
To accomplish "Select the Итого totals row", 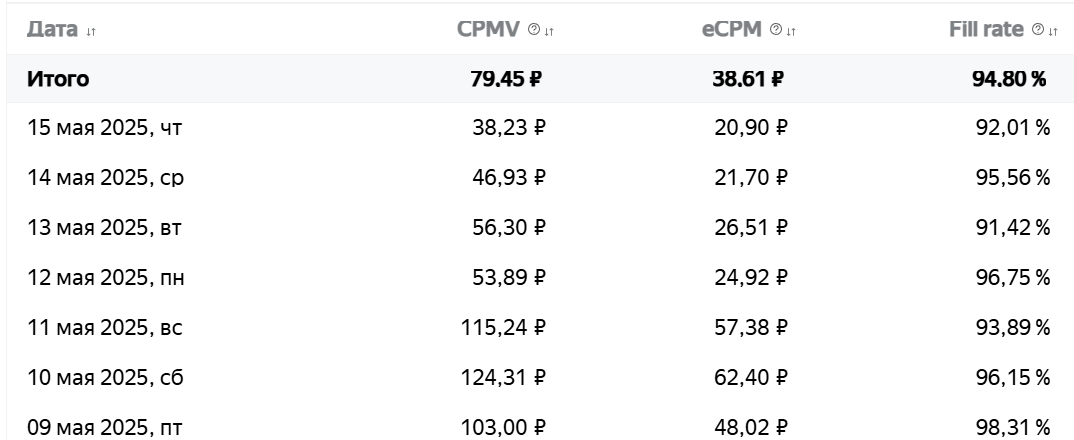I will coord(540,79).
